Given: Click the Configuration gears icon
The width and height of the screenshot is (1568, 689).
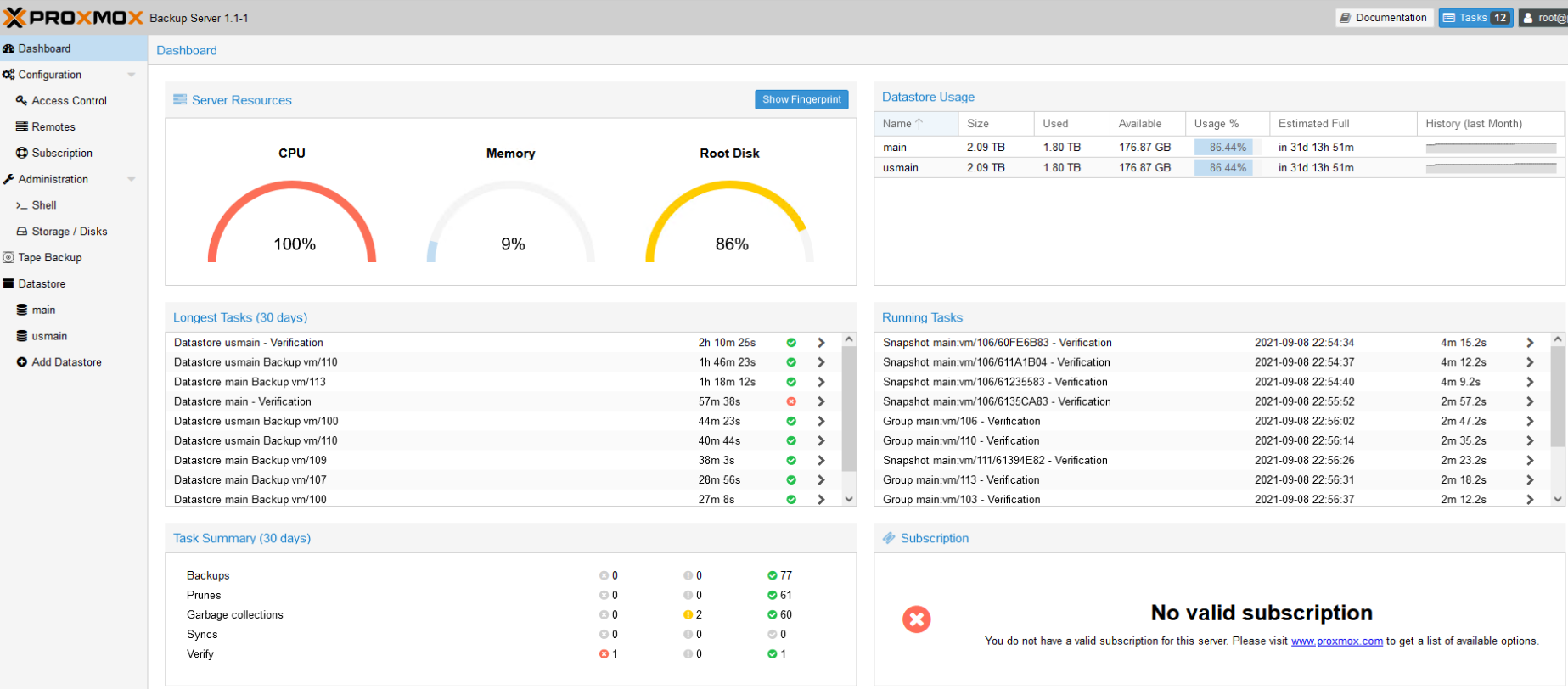Looking at the screenshot, I should (8, 75).
